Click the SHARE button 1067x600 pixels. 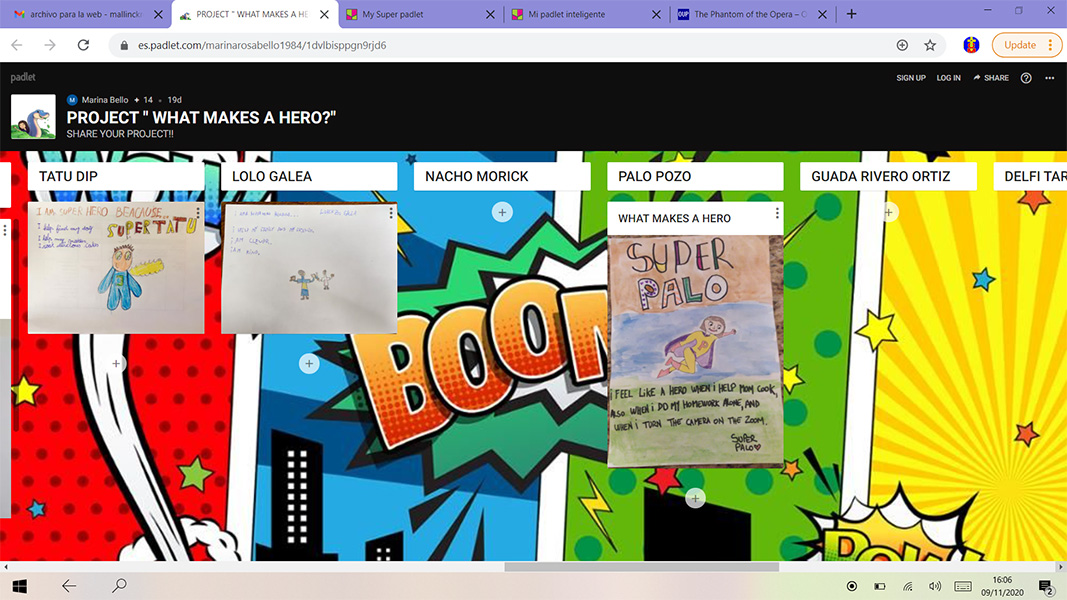point(991,78)
